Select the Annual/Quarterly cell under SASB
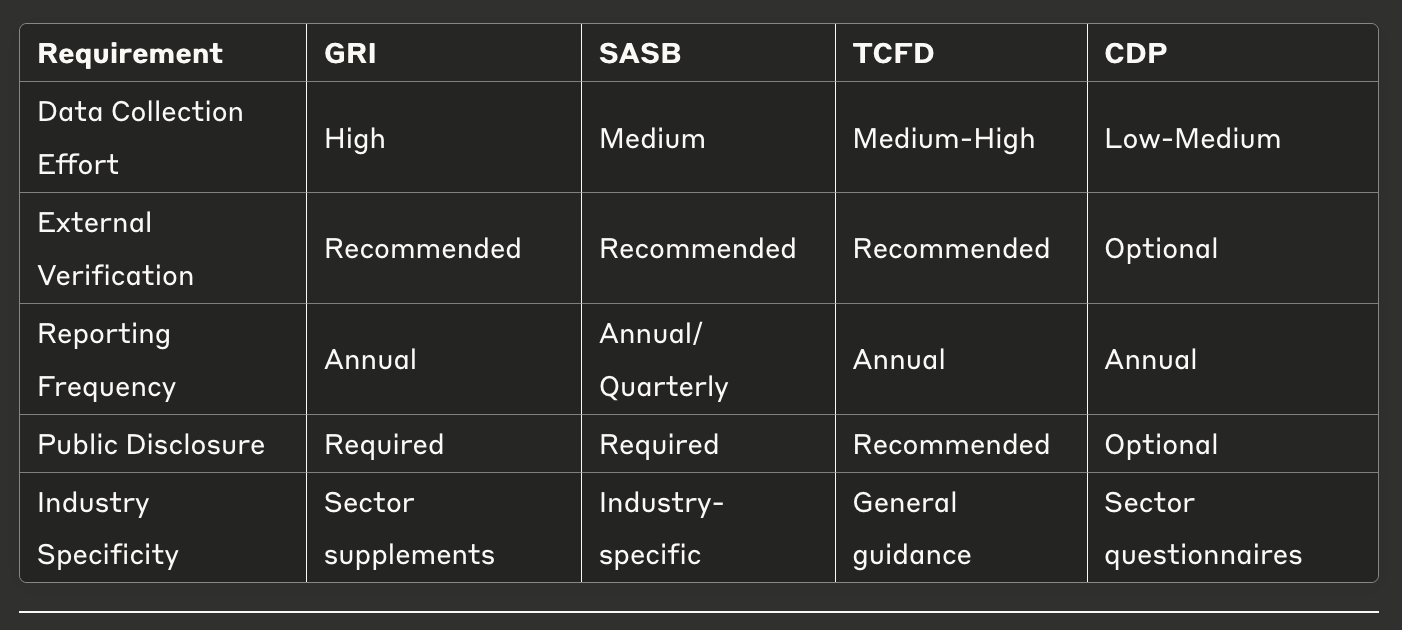 point(663,360)
